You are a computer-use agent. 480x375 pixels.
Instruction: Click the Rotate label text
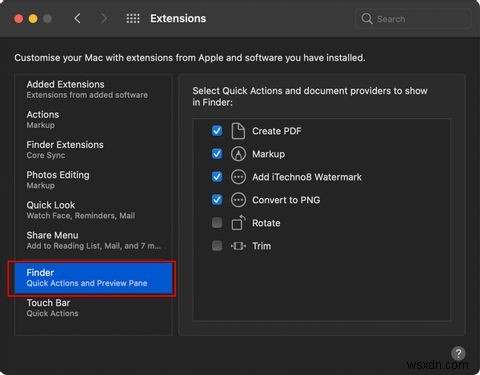266,223
